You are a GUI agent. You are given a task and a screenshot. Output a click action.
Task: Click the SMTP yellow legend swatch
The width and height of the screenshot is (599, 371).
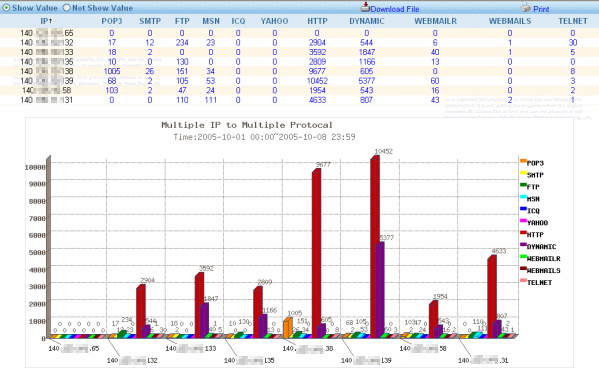coord(523,173)
